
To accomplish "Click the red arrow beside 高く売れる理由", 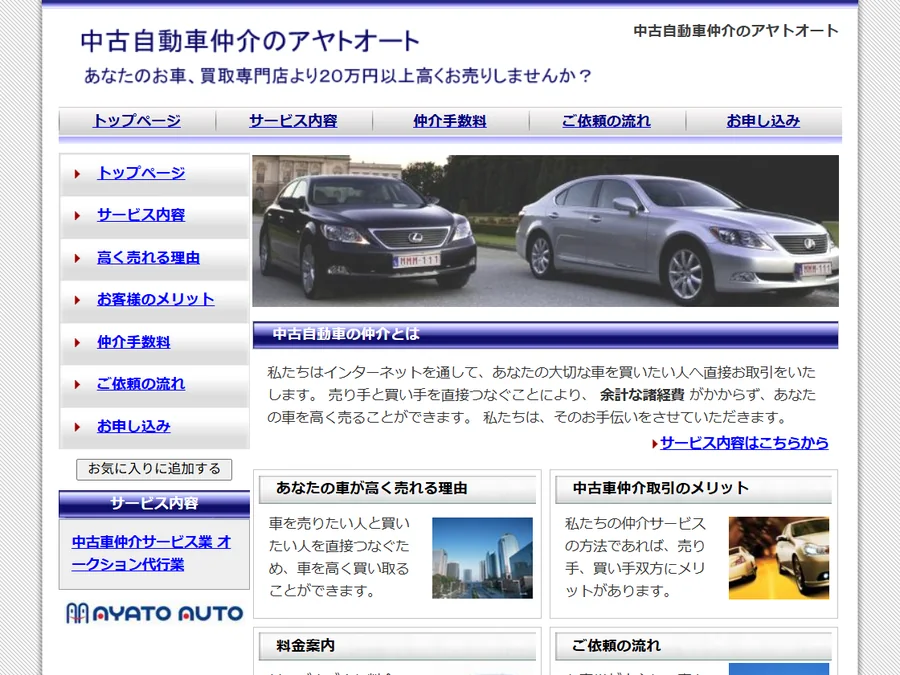I will pos(77,258).
